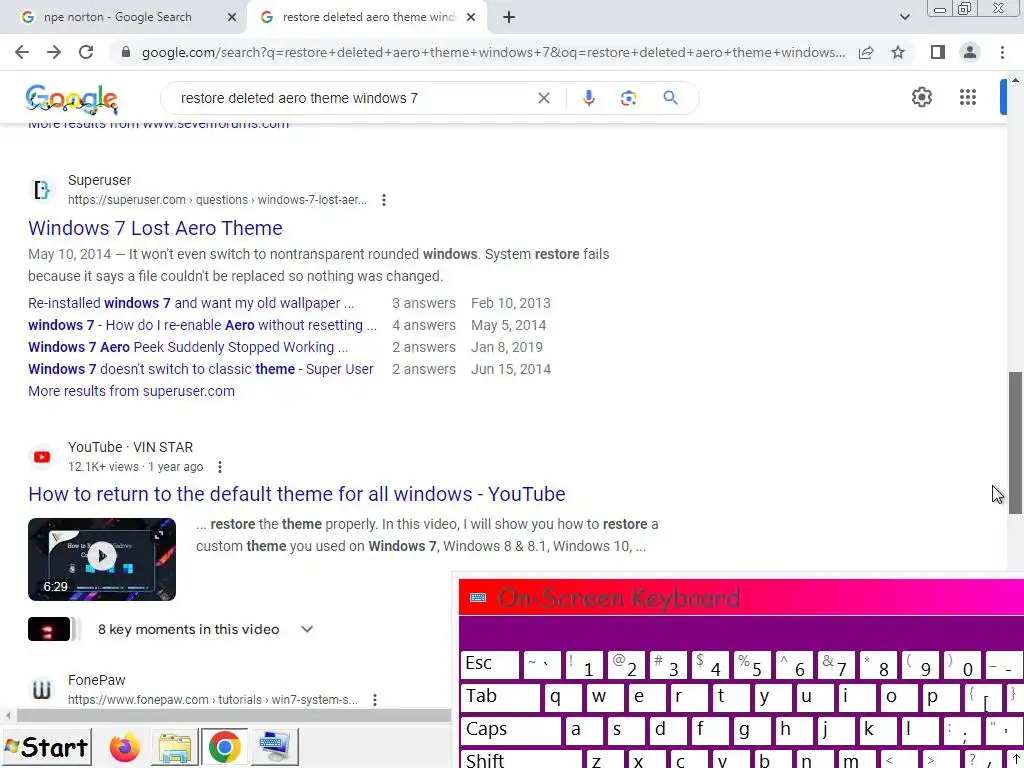The height and width of the screenshot is (768, 1024).
Task: Select restore deleted aero theme tab
Action: point(368,17)
